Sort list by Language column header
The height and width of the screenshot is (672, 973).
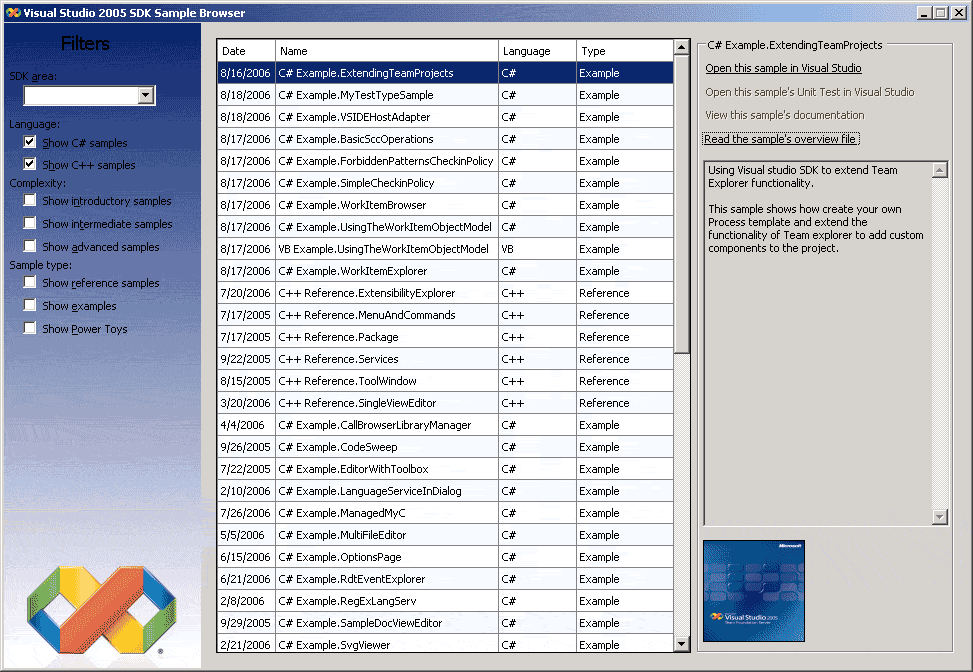(x=537, y=51)
